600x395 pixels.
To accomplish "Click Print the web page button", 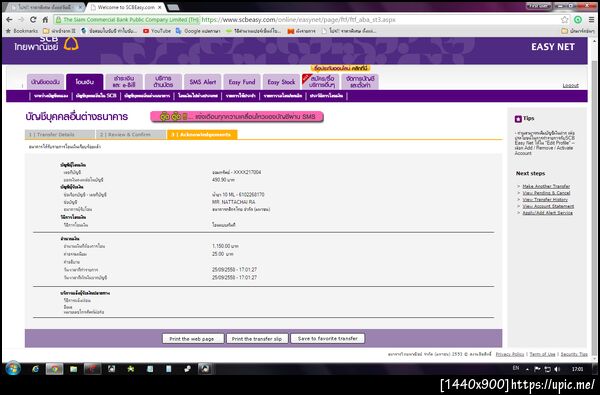I will (193, 339).
